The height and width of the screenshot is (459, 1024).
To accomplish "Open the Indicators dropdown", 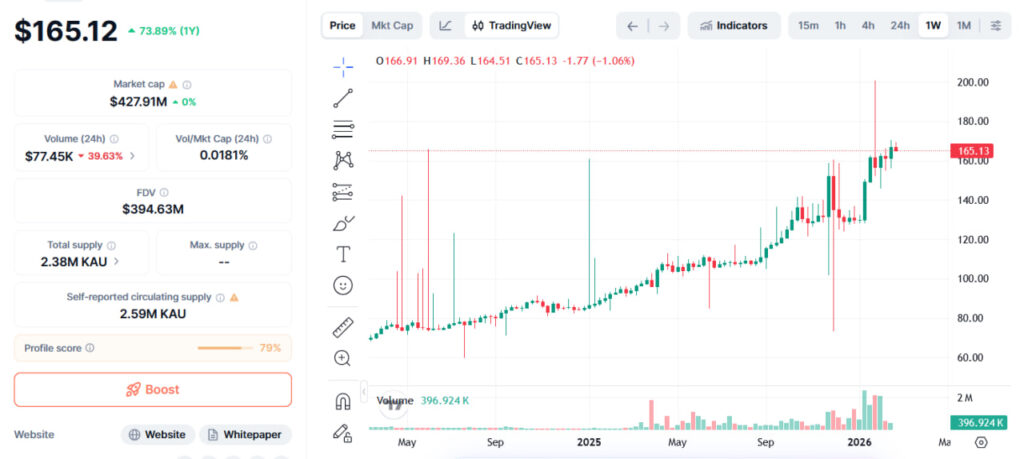I will pyautogui.click(x=734, y=25).
